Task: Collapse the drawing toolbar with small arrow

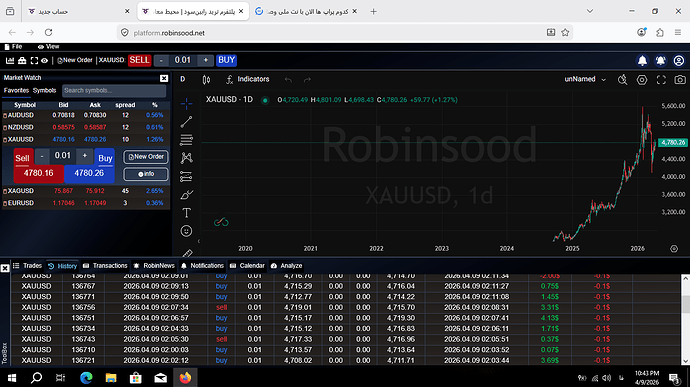Action: [x=198, y=241]
